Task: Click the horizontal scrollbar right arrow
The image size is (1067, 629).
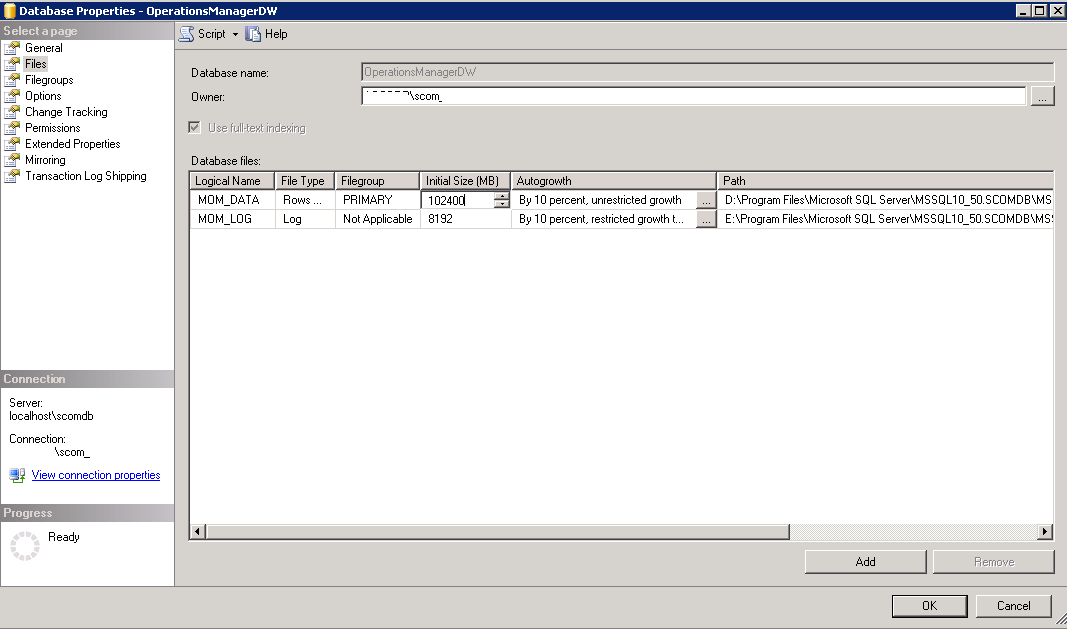Action: point(1045,531)
